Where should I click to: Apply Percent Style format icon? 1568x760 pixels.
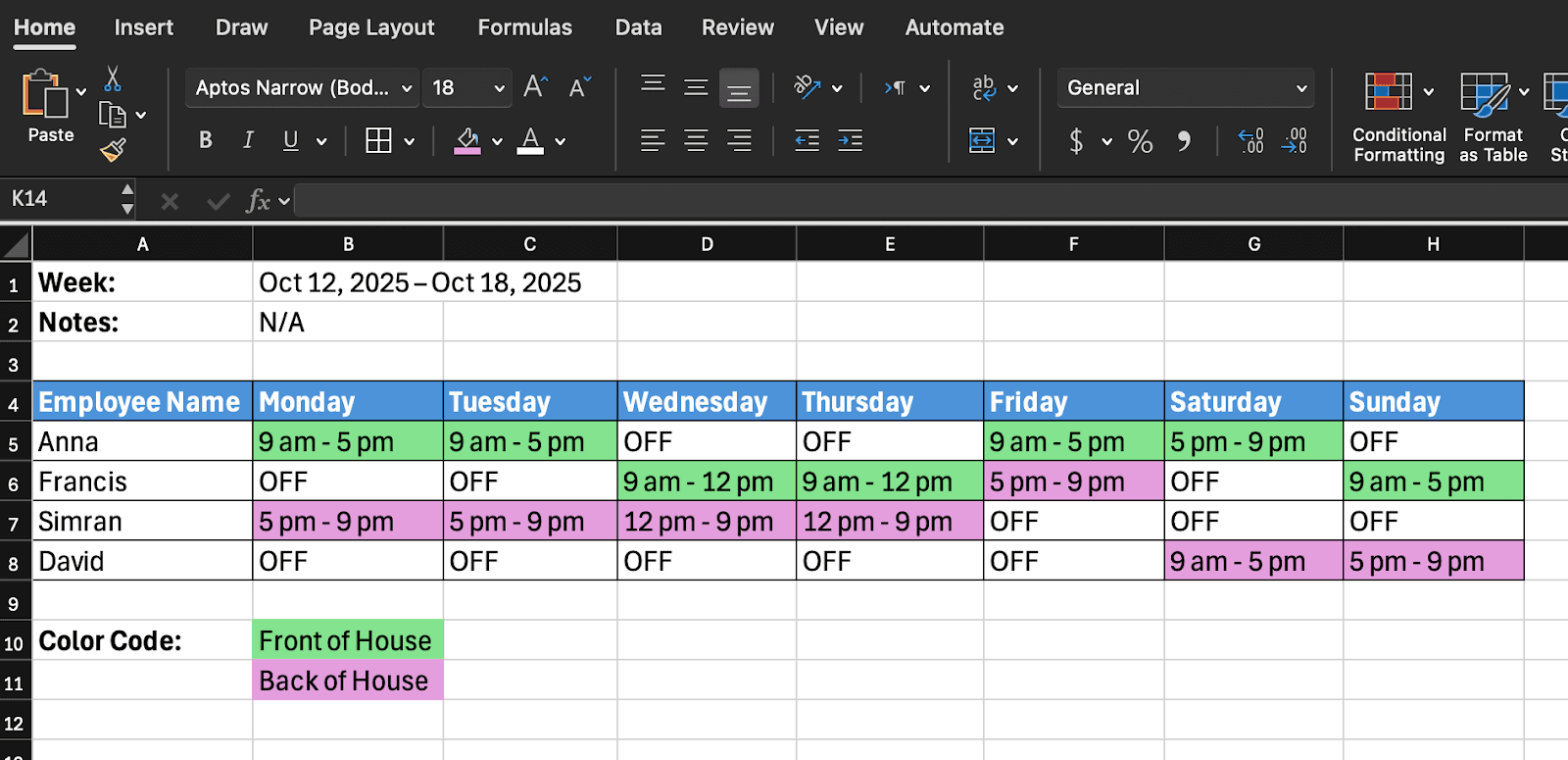coord(1140,142)
